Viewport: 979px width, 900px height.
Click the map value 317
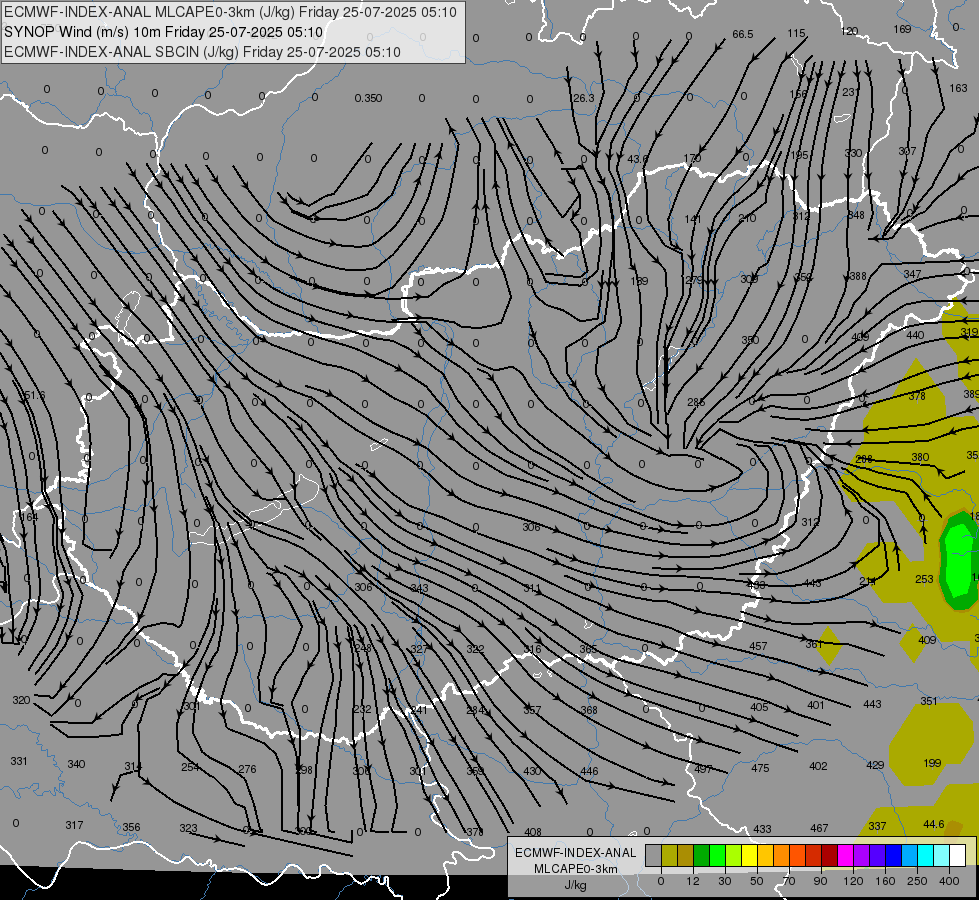(x=74, y=825)
